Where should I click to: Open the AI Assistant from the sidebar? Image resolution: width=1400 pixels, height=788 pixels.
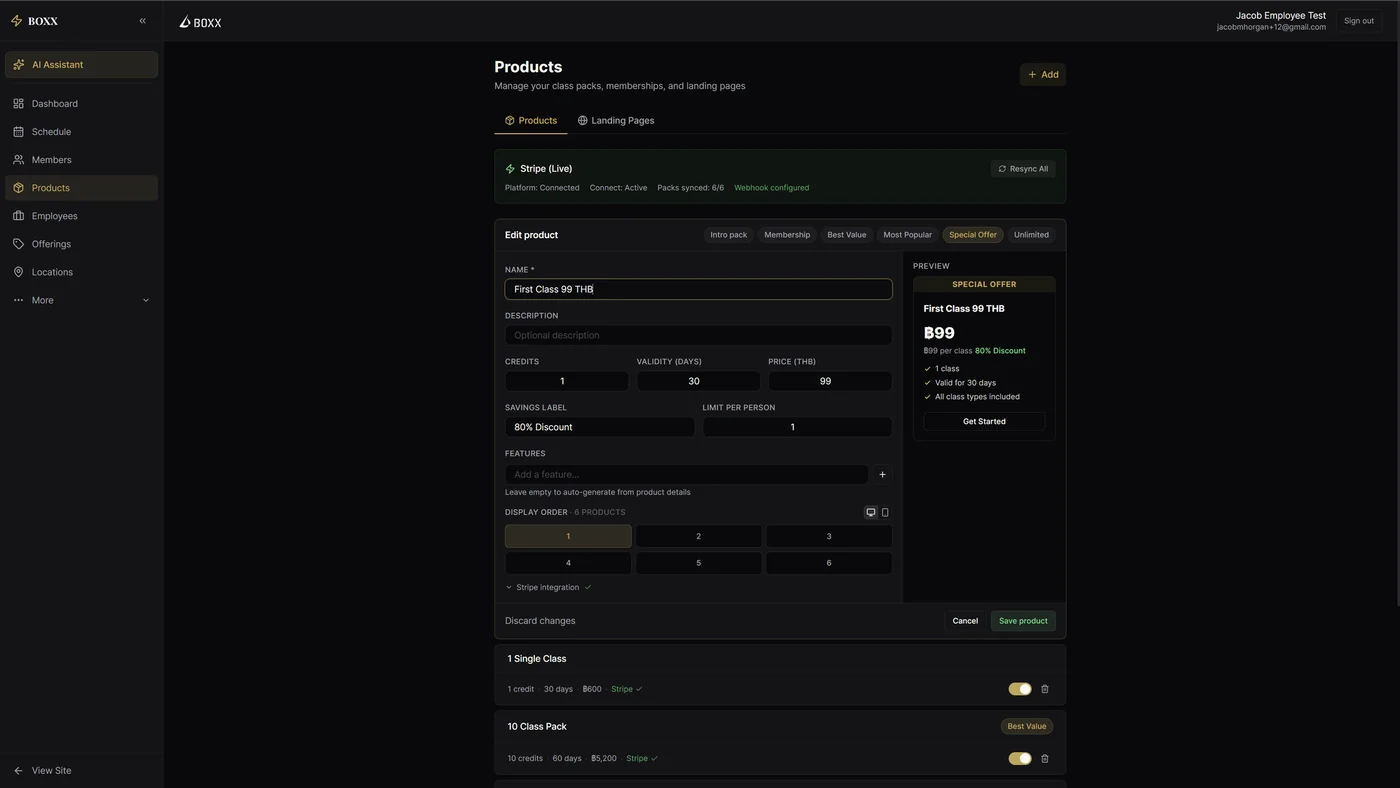[18, 64]
